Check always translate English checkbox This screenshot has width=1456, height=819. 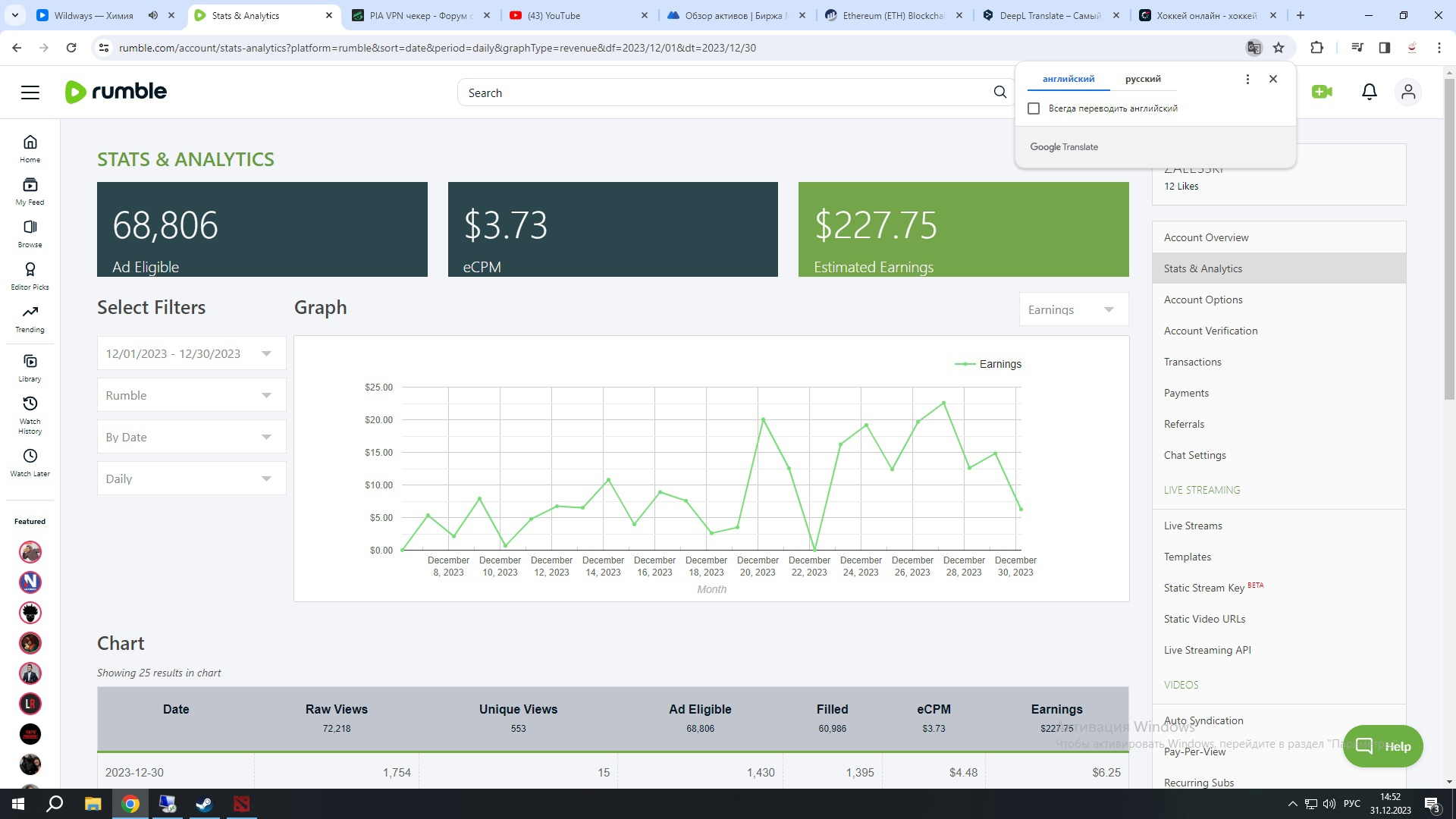[1034, 108]
